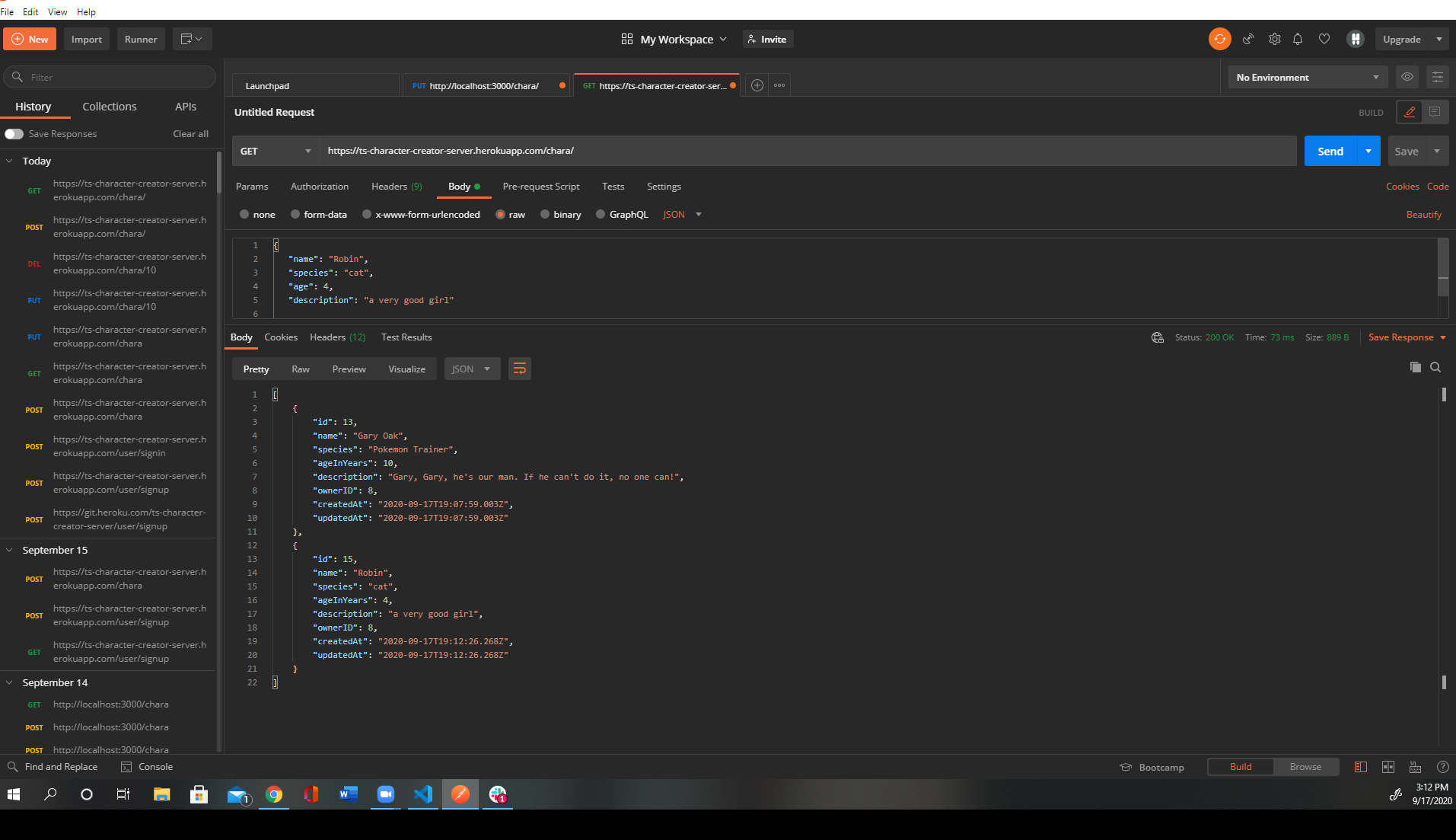Toggle sidebar layout icon in status bar
1456x840 pixels.
(x=1361, y=767)
